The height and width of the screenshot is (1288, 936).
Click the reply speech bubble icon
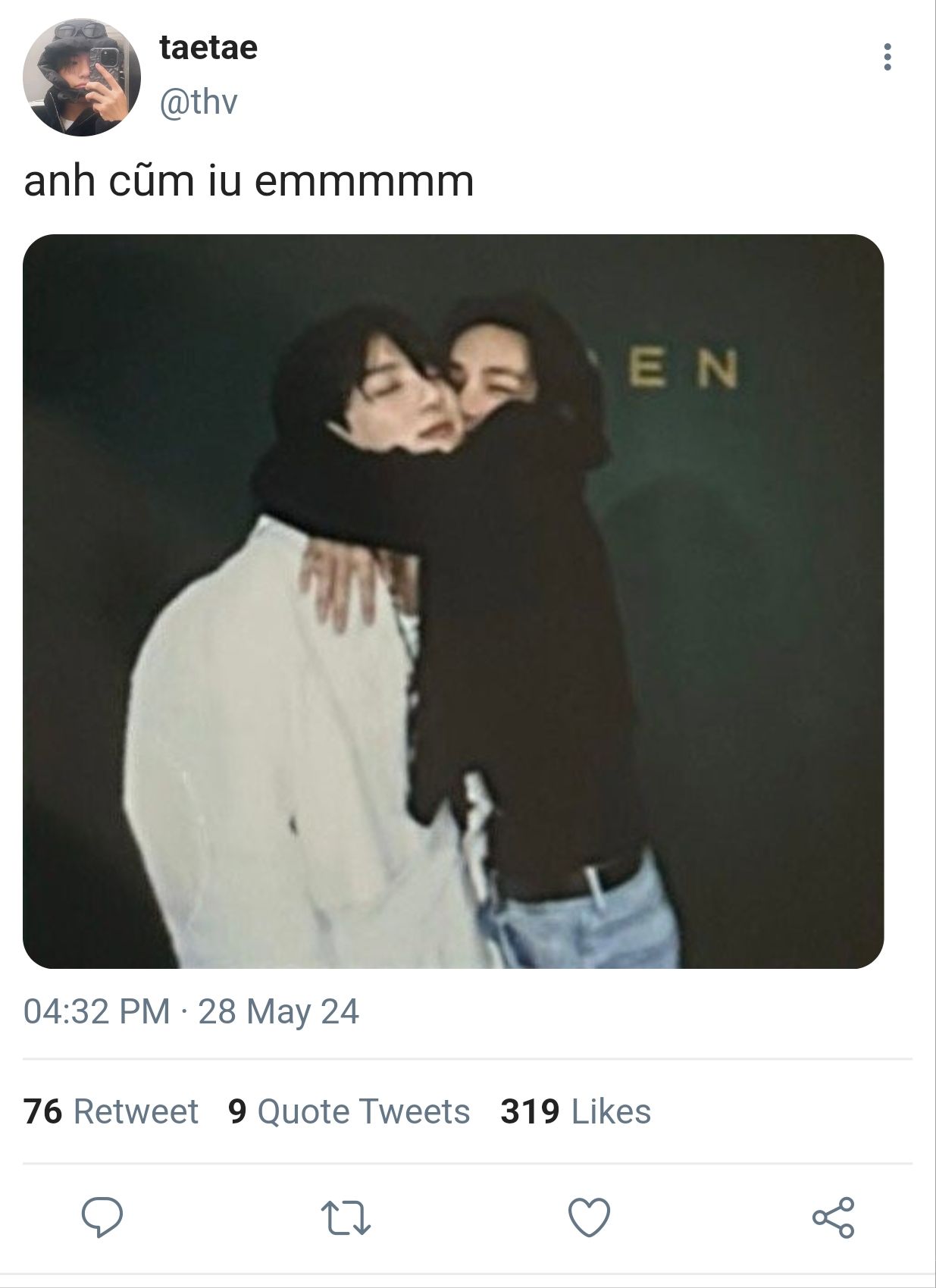click(102, 1217)
